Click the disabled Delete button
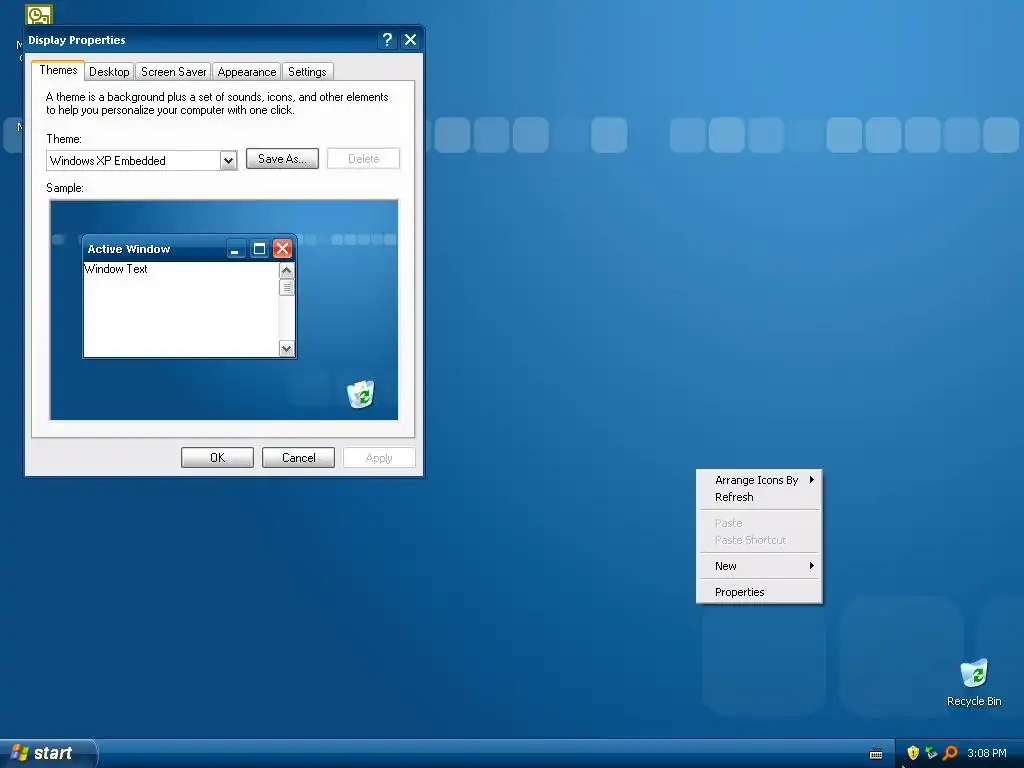This screenshot has width=1024, height=768. pyautogui.click(x=363, y=159)
